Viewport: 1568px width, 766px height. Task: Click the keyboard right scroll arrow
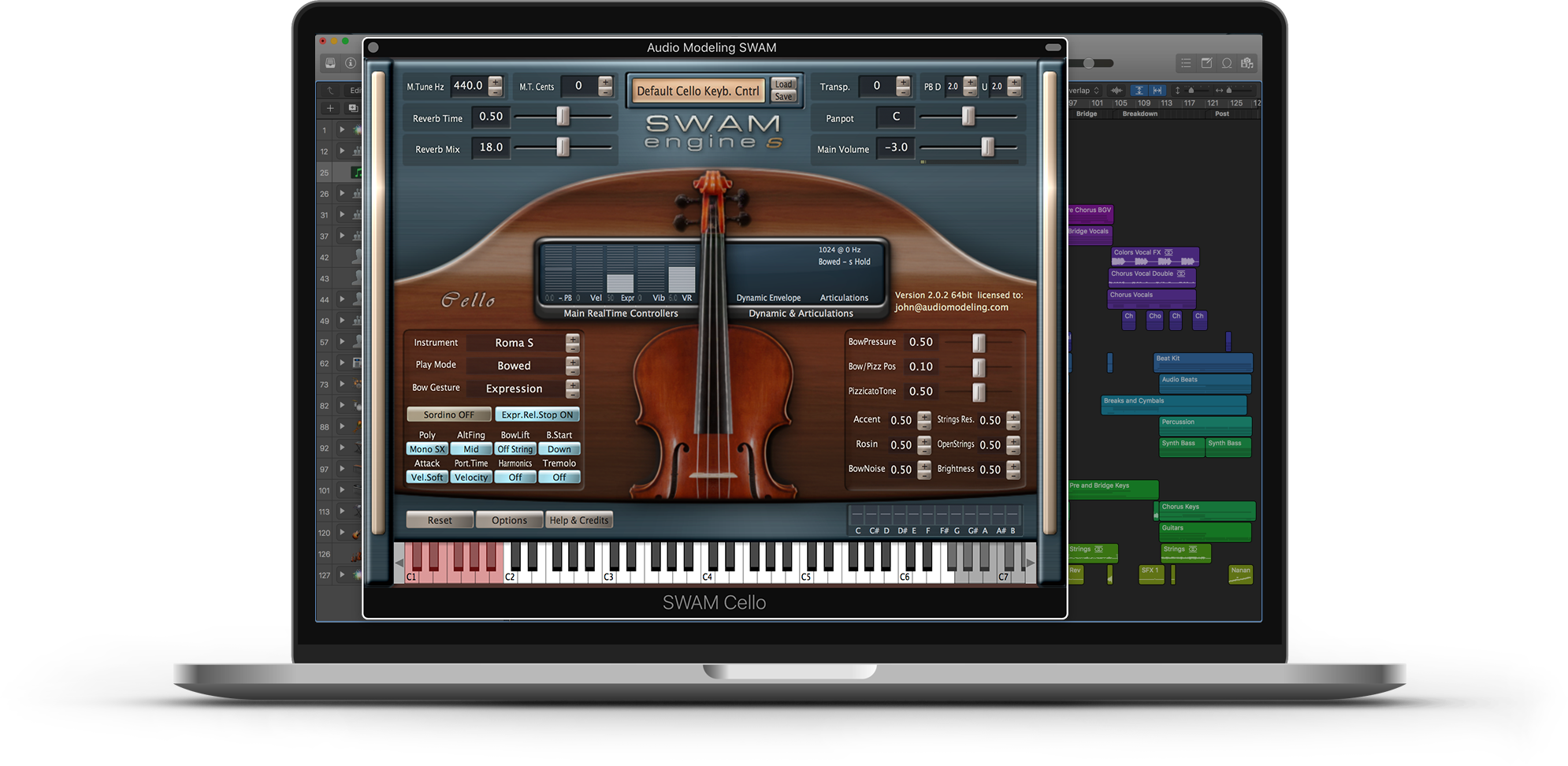click(1031, 563)
